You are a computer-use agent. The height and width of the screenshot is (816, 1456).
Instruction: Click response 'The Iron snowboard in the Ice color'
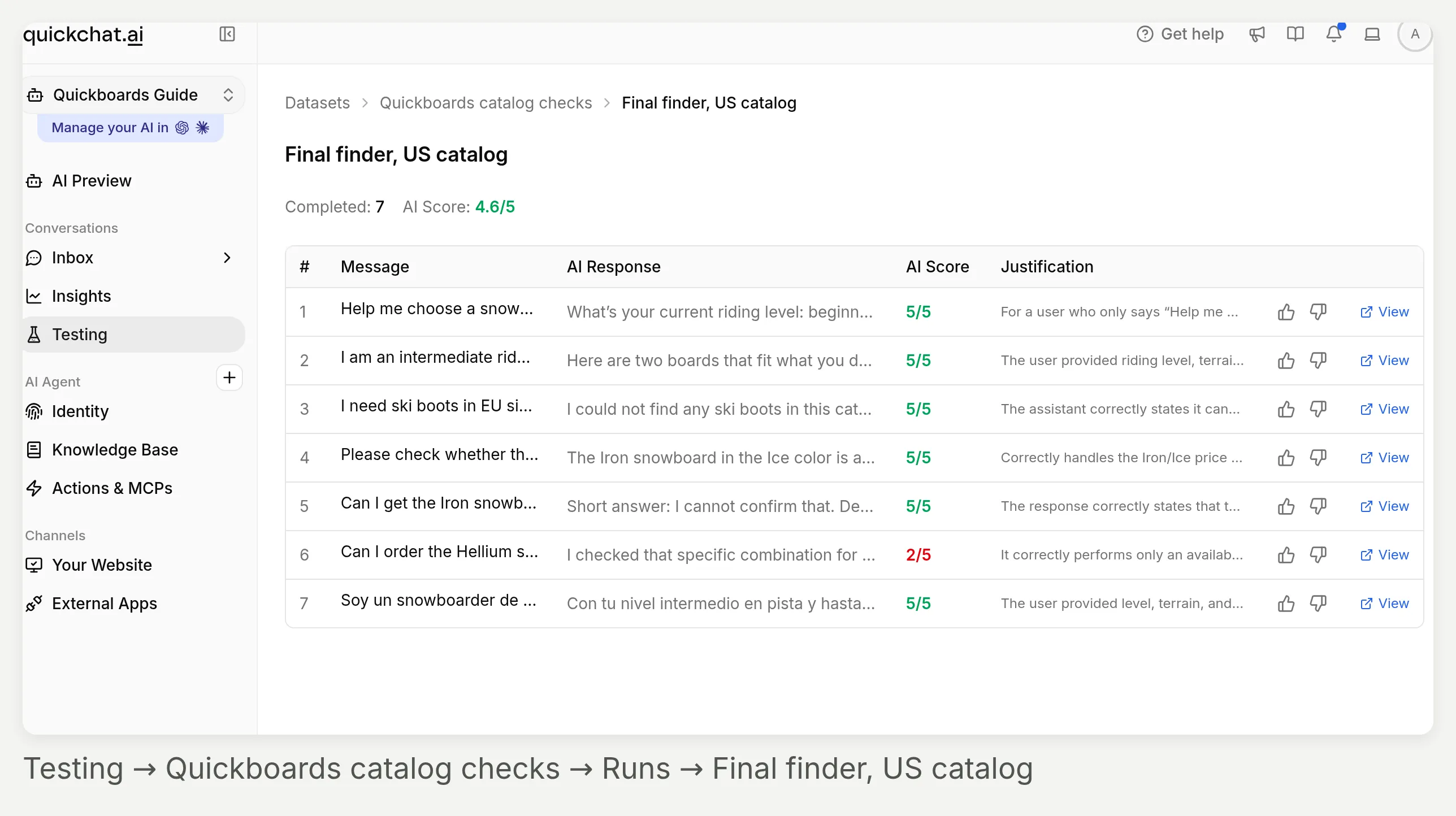coord(721,458)
